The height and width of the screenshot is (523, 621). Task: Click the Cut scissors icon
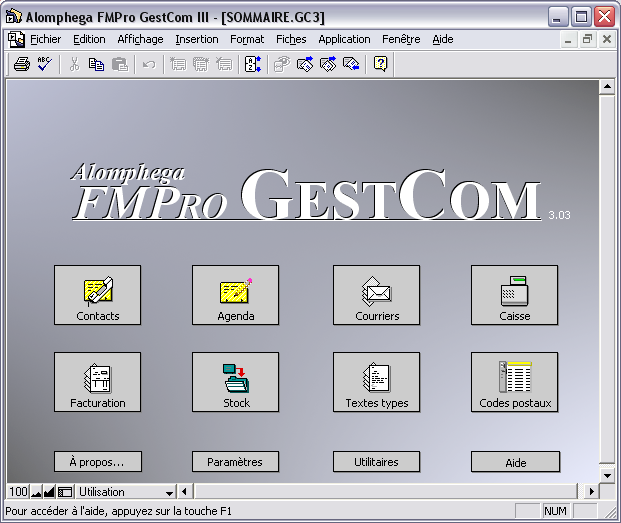click(74, 64)
